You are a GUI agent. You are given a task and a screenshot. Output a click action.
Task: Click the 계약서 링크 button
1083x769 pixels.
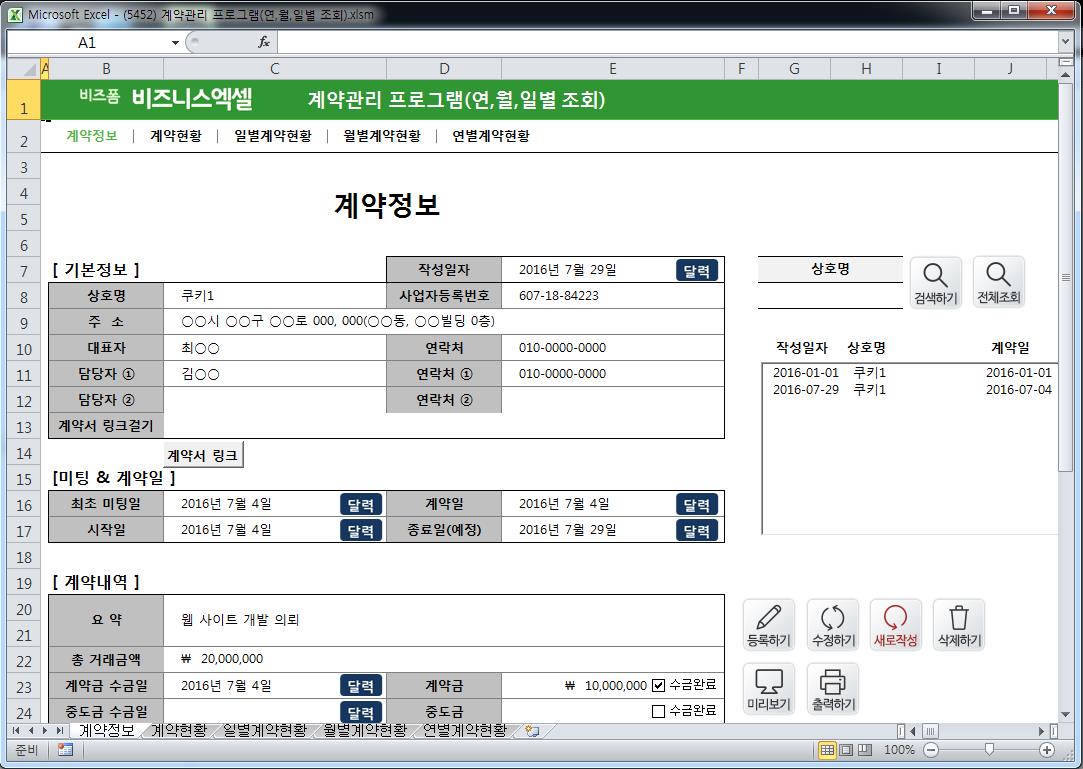click(203, 455)
